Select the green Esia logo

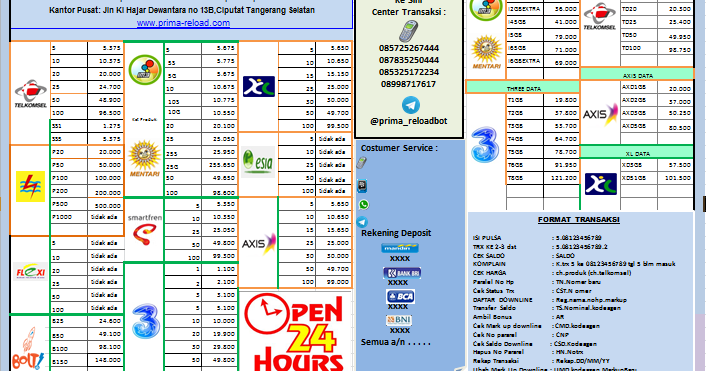pos(258,162)
